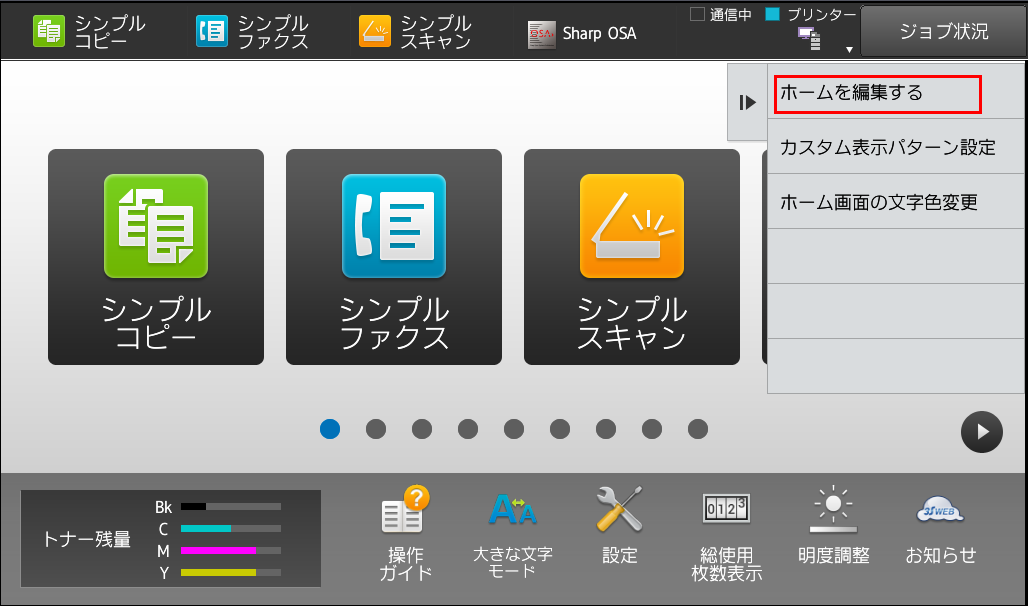Select ホーム画面の文字色変更 menu entry

pyautogui.click(x=896, y=202)
